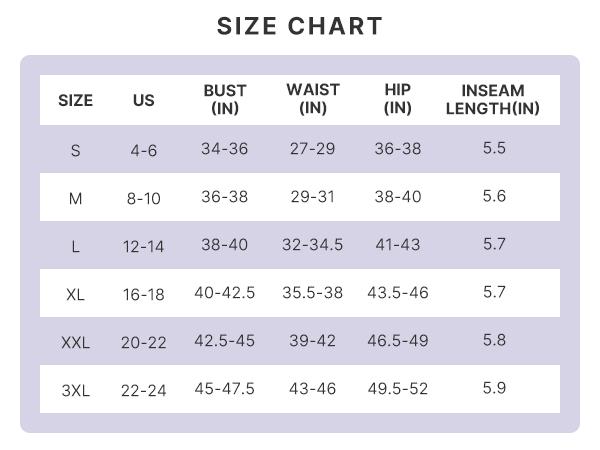
Task: Click US size 22-24 cell
Action: click(x=144, y=391)
